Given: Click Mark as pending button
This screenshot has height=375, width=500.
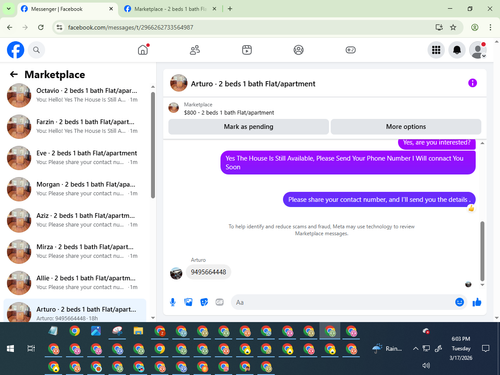Looking at the screenshot, I should click(x=248, y=127).
